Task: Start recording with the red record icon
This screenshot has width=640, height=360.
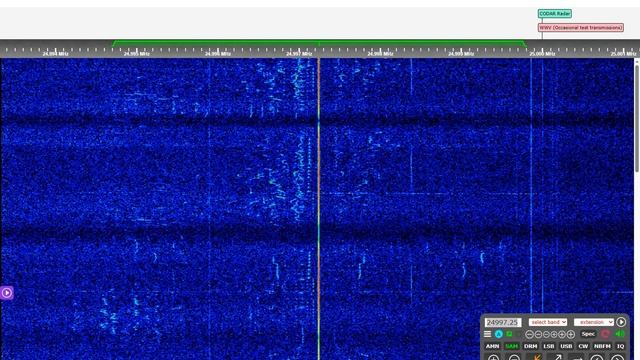Action: (605, 334)
